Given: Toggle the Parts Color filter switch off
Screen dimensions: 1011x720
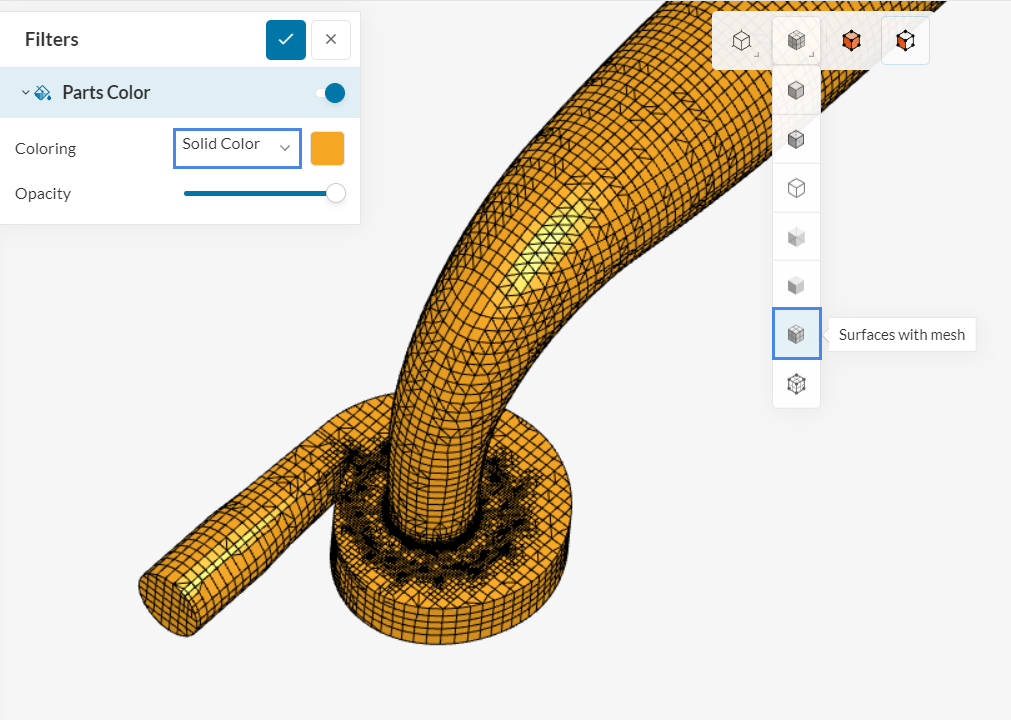Looking at the screenshot, I should pyautogui.click(x=329, y=92).
